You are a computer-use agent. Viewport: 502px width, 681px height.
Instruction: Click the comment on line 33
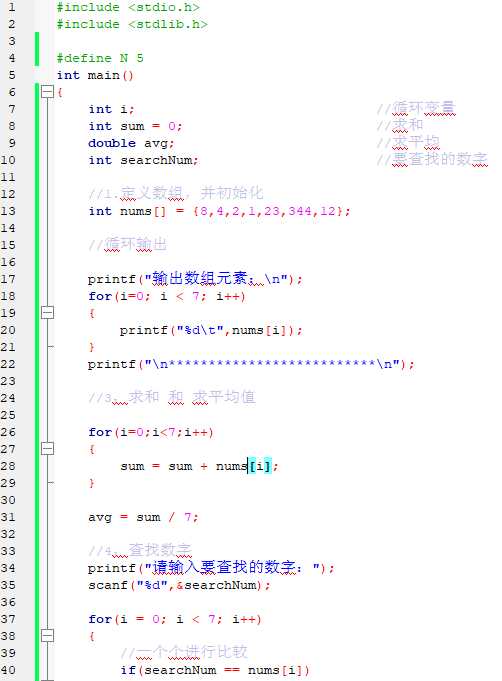(140, 550)
